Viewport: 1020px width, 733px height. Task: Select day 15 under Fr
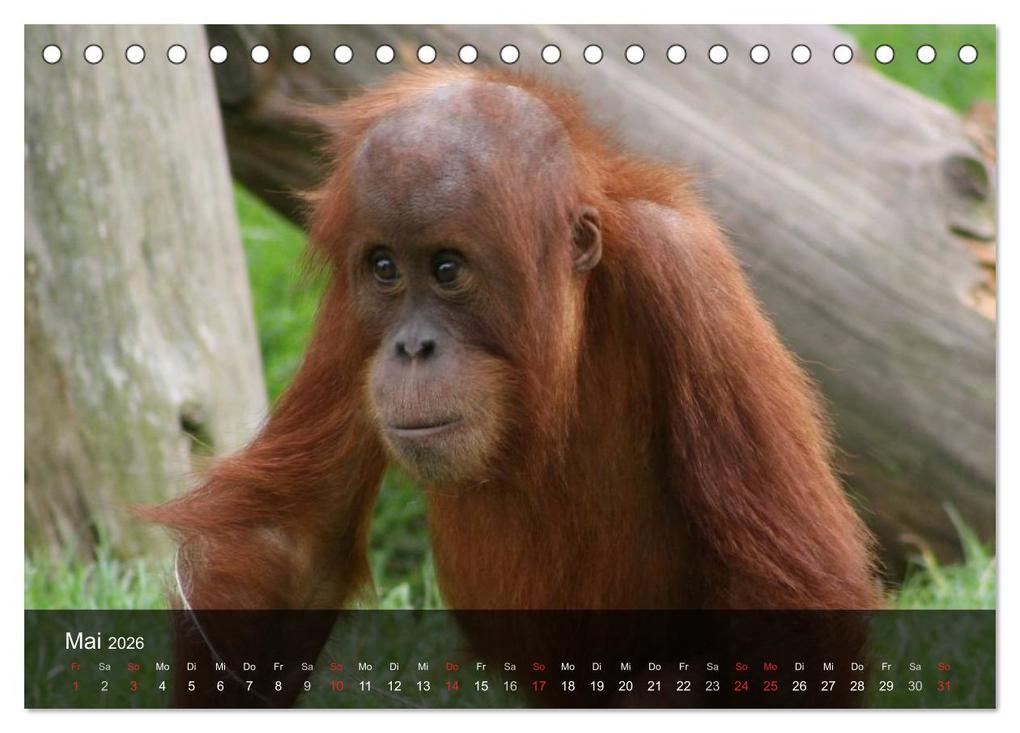pos(481,686)
